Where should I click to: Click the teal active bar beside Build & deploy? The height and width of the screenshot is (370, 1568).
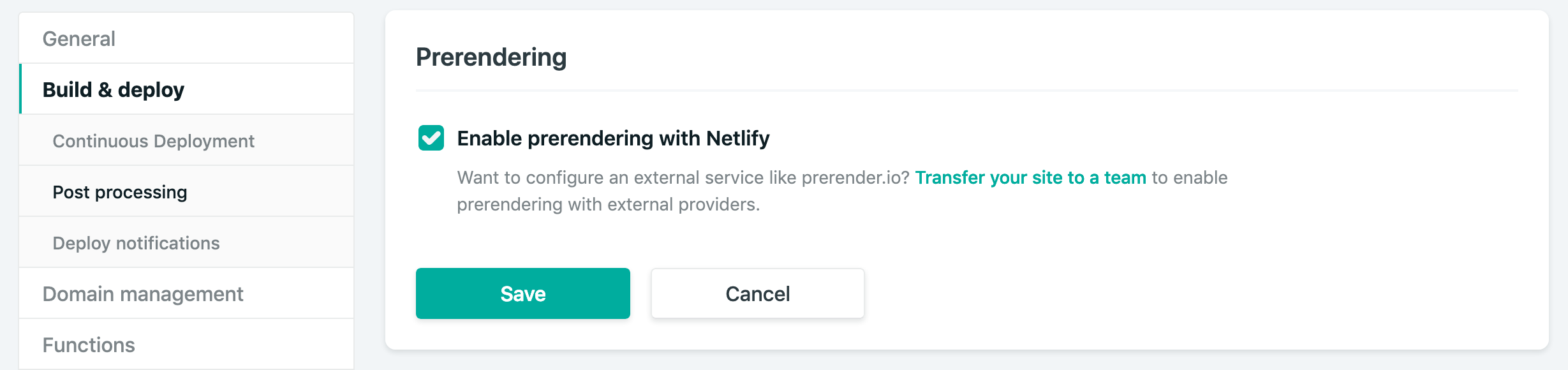click(21, 89)
